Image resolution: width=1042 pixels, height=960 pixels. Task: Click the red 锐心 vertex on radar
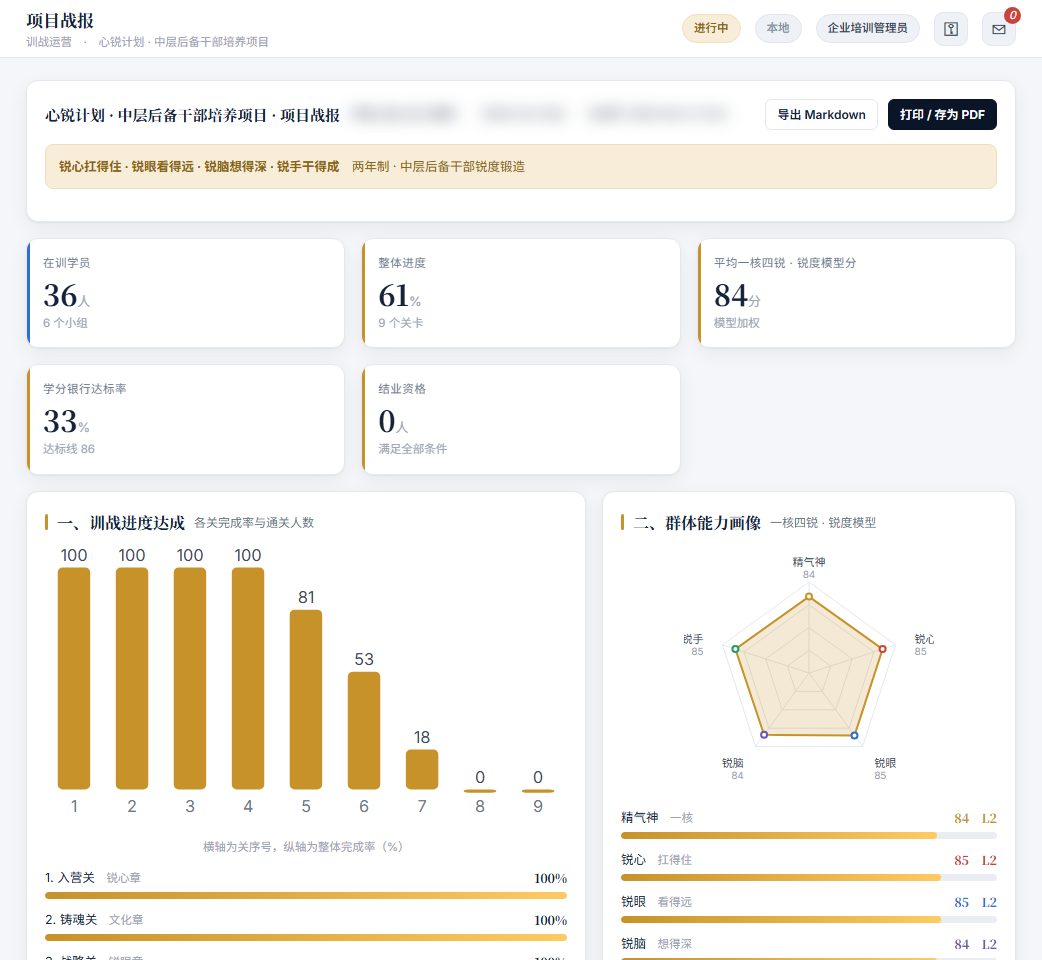883,649
